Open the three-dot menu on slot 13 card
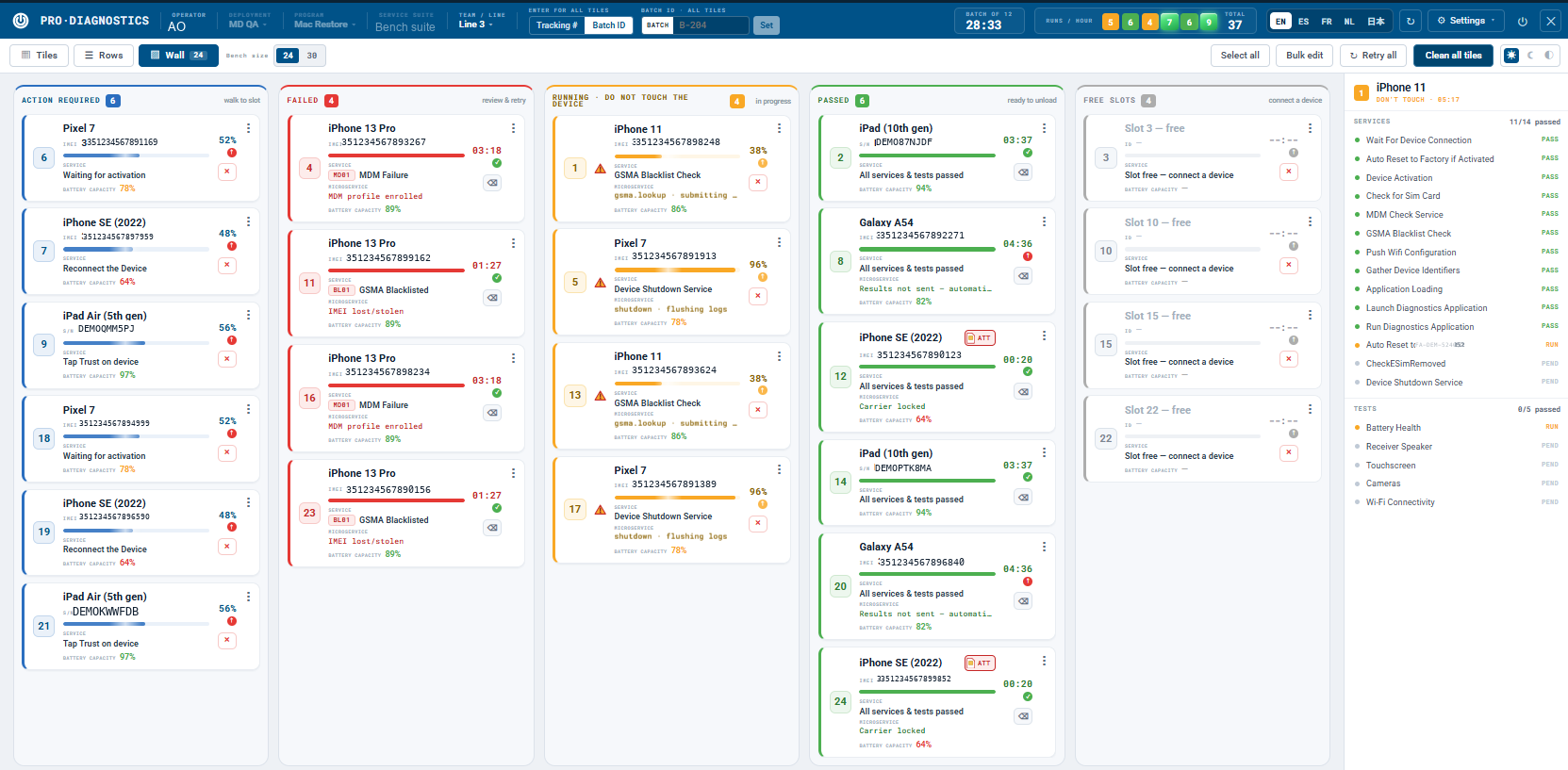The width and height of the screenshot is (1568, 770). (x=780, y=356)
